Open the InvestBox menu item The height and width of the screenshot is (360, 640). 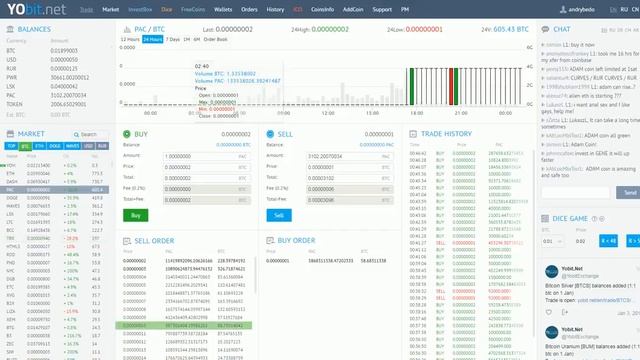[140, 9]
